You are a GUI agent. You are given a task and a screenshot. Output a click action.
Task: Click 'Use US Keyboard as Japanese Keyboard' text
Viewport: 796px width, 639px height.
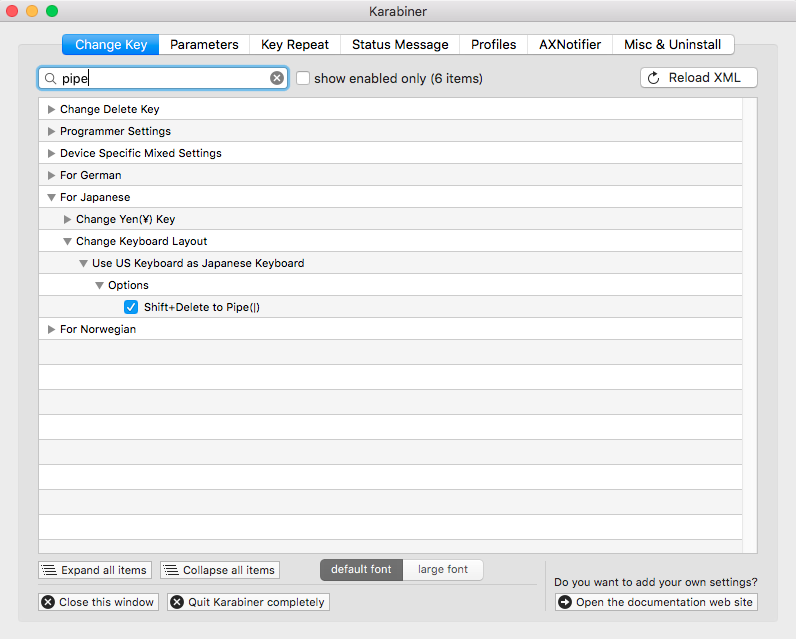coord(198,263)
